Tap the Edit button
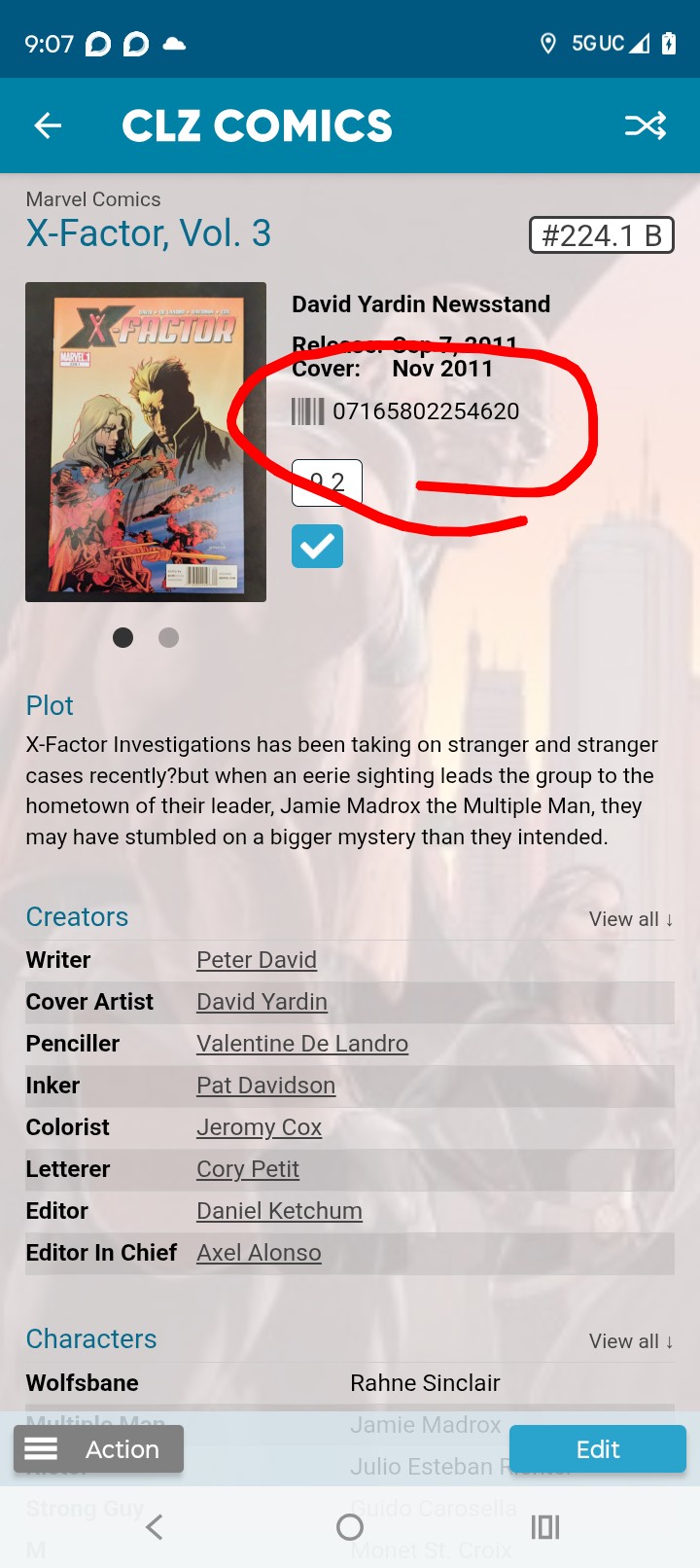This screenshot has width=700, height=1568. tap(598, 1449)
